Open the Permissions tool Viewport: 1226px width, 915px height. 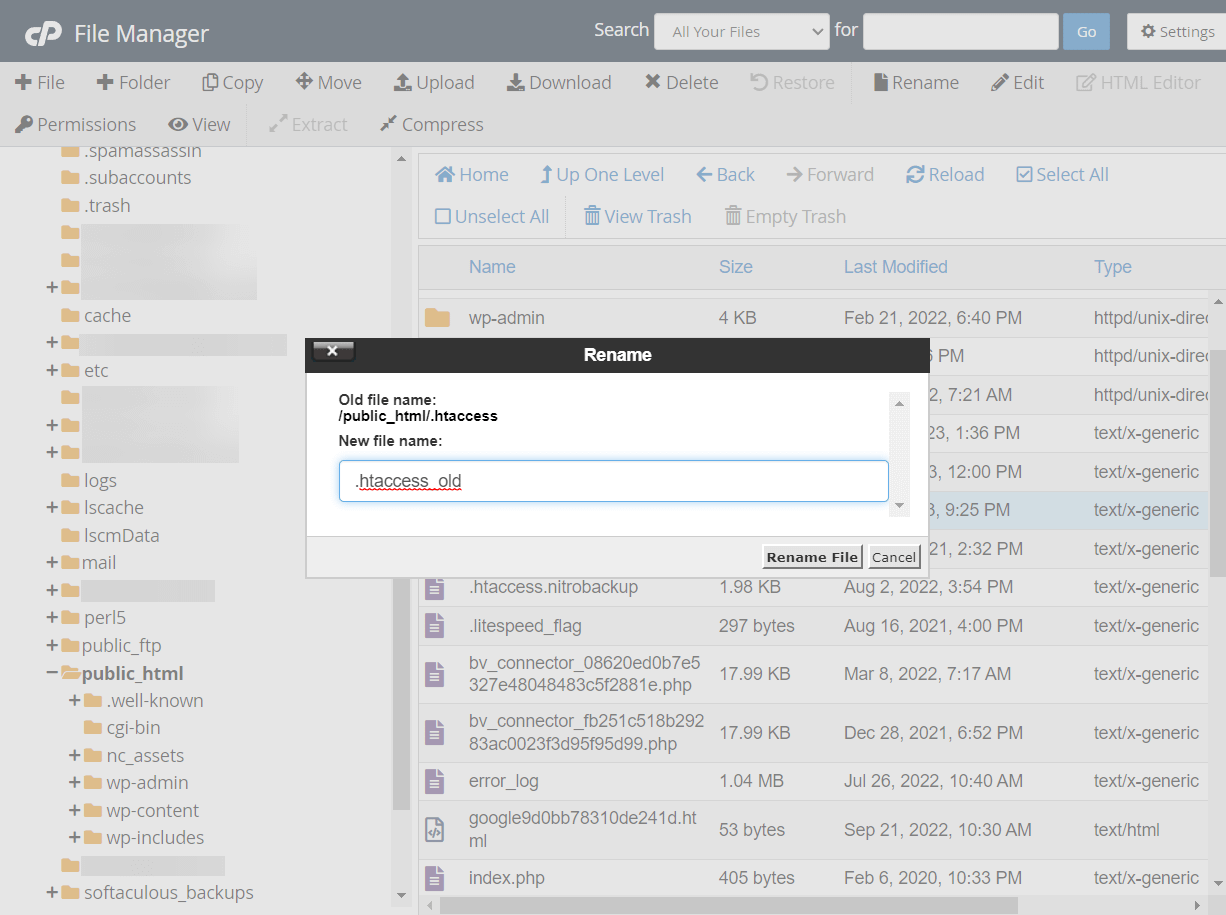(75, 124)
